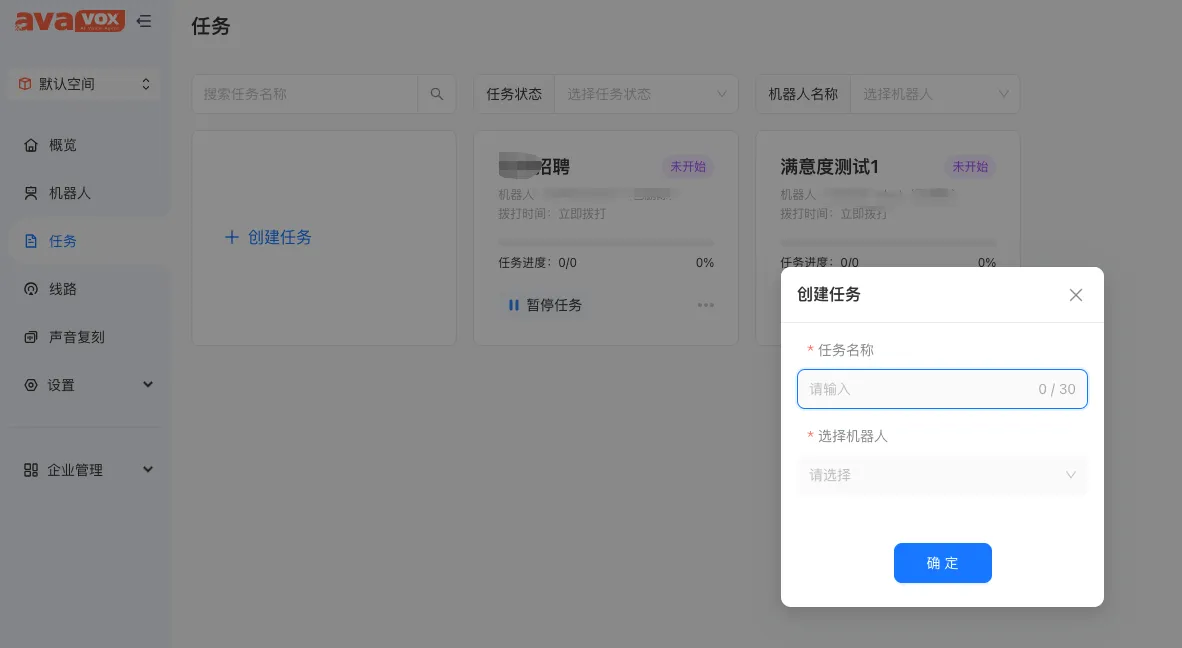The height and width of the screenshot is (648, 1182).
Task: Click the search magnifier icon
Action: click(x=437, y=94)
